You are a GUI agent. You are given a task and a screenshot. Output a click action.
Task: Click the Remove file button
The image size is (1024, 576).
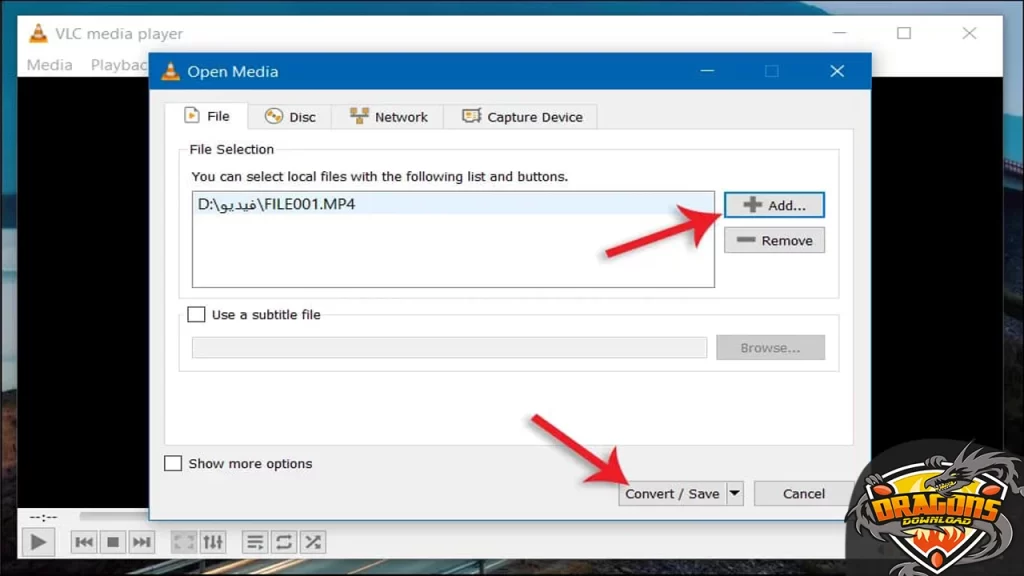[x=774, y=241]
